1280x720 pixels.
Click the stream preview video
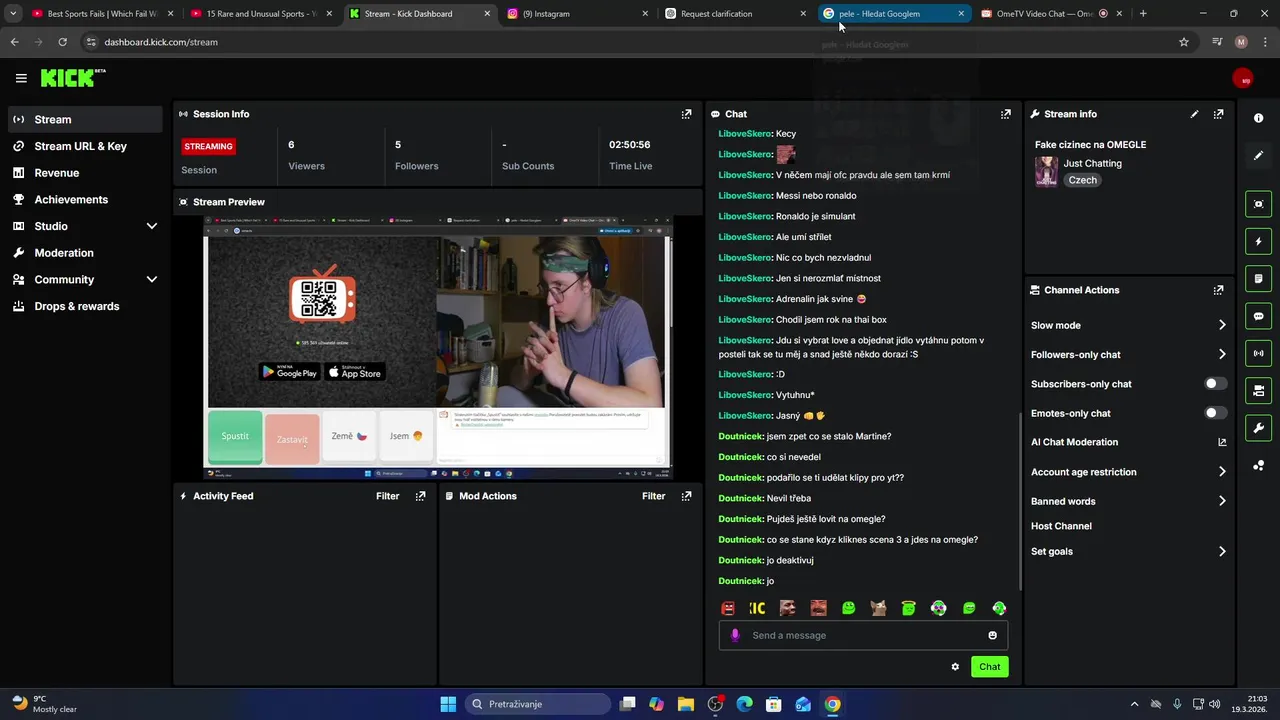point(437,346)
